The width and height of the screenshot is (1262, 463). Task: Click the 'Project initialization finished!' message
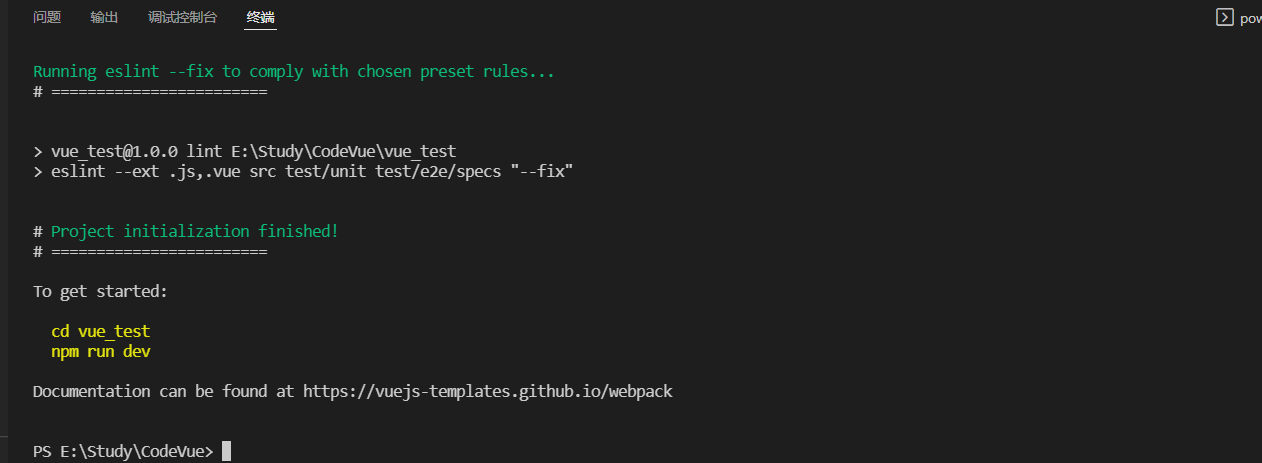(195, 231)
